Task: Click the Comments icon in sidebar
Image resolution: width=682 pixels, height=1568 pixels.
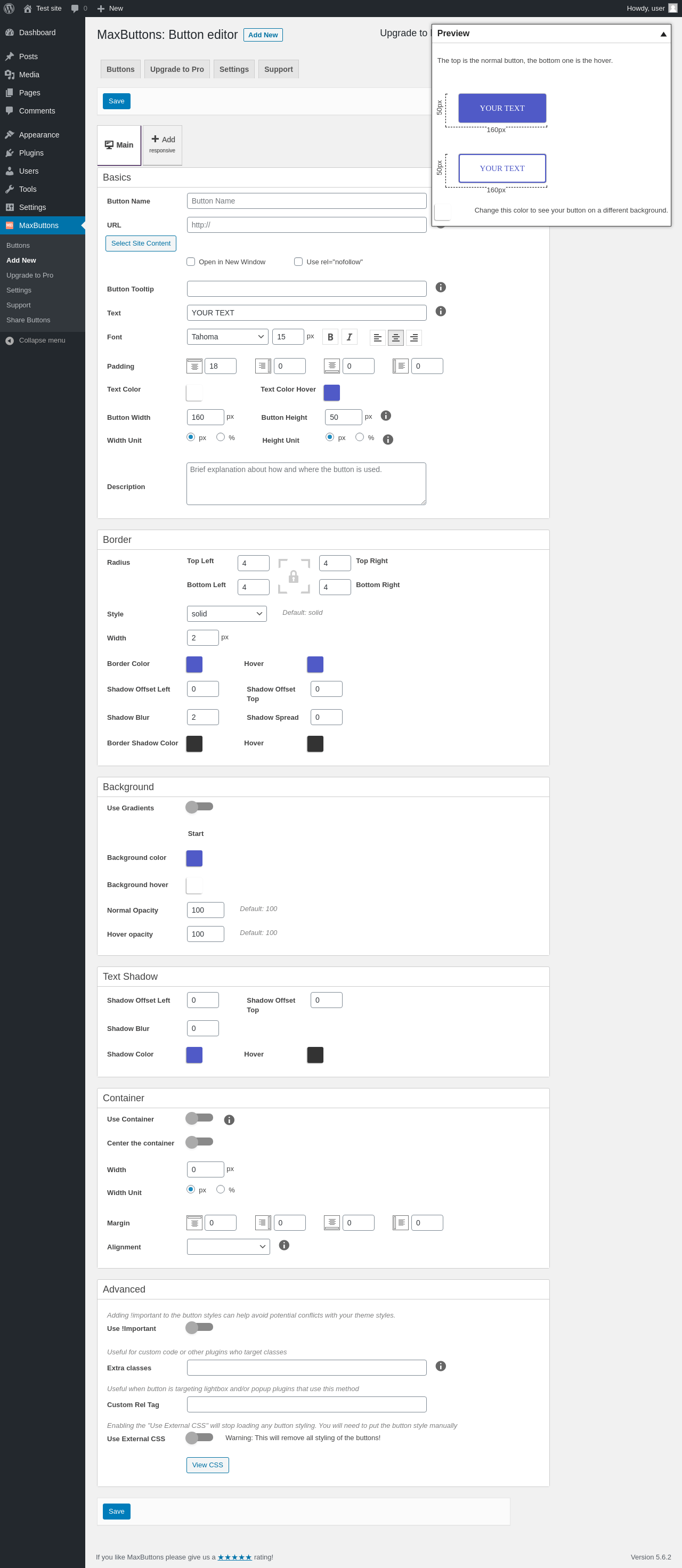Action: (10, 111)
